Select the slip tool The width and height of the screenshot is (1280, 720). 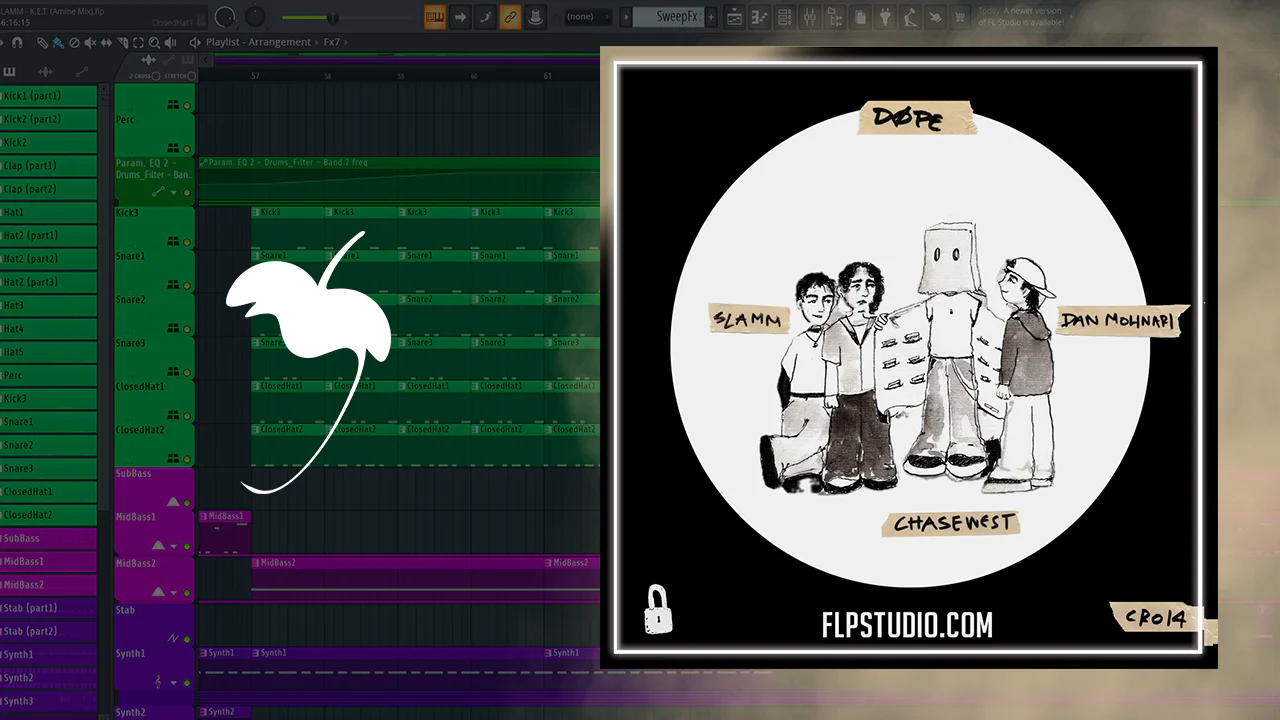point(106,43)
